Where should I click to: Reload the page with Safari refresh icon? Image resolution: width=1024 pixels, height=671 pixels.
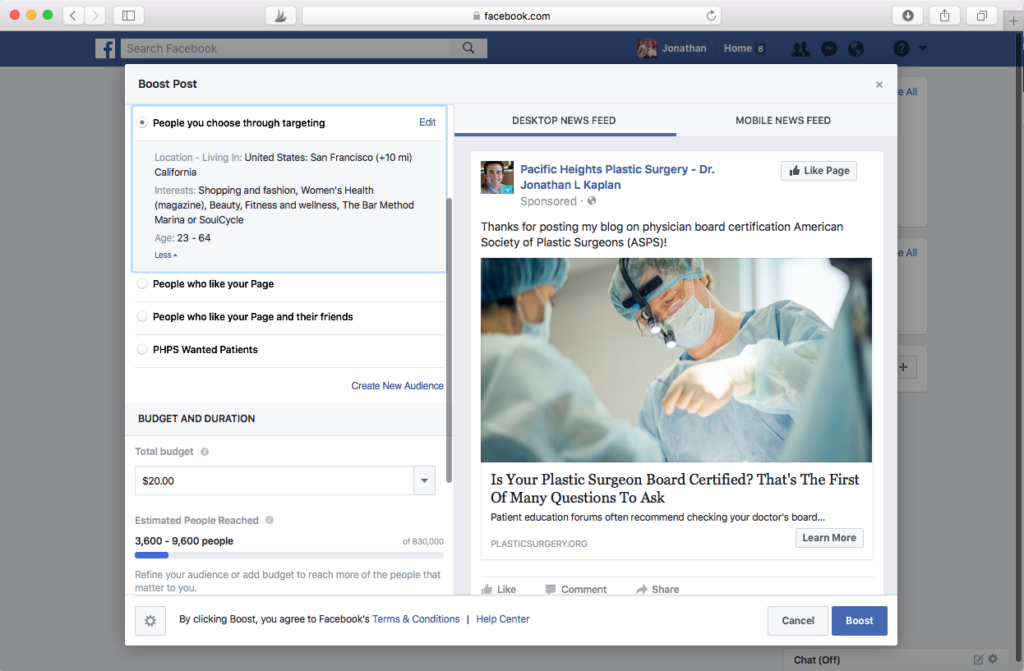[x=711, y=16]
